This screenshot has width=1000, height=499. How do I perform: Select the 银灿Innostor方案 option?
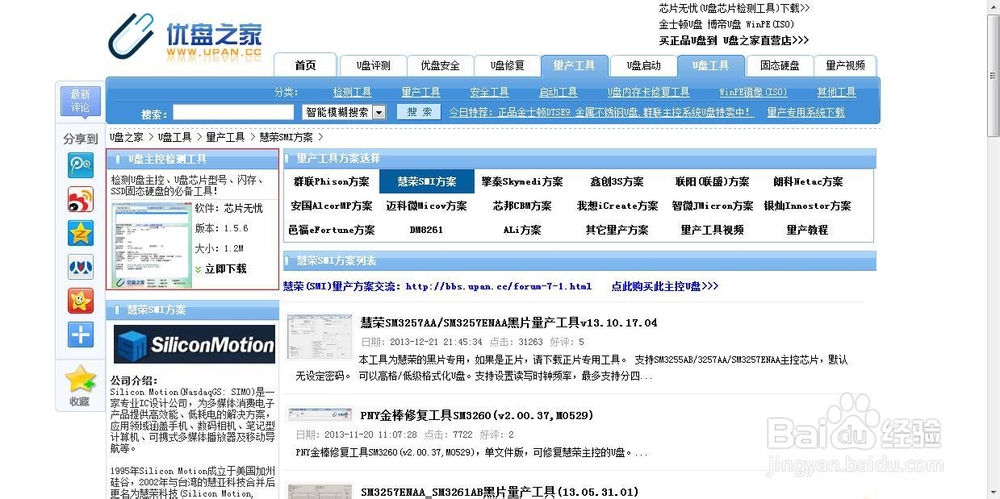pos(807,206)
